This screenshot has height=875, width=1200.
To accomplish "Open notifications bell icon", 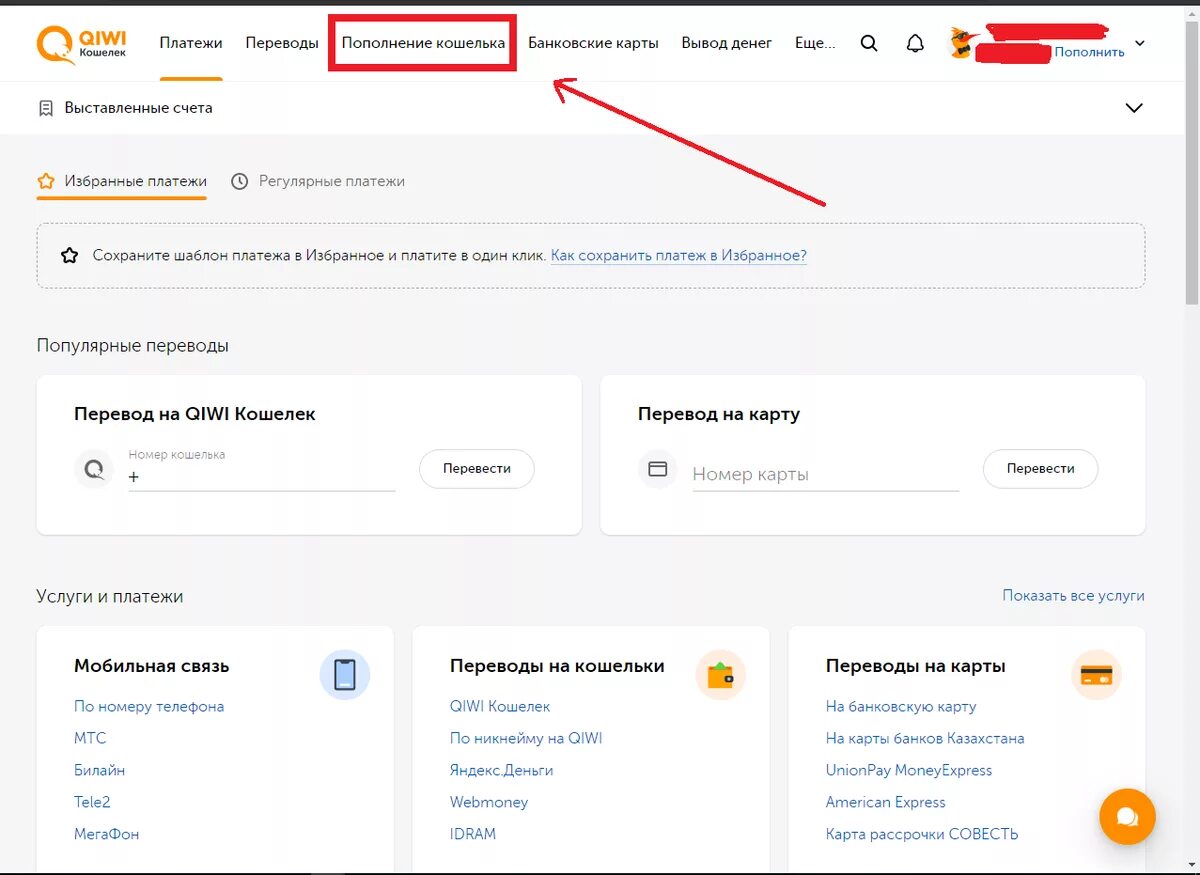I will point(915,43).
